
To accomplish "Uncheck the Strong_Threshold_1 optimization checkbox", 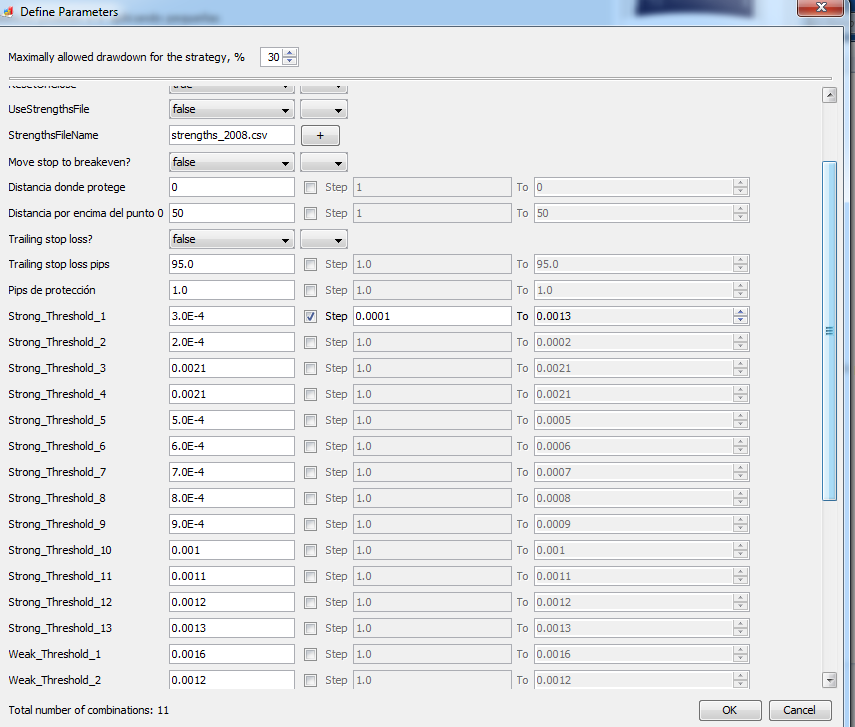I will (310, 316).
